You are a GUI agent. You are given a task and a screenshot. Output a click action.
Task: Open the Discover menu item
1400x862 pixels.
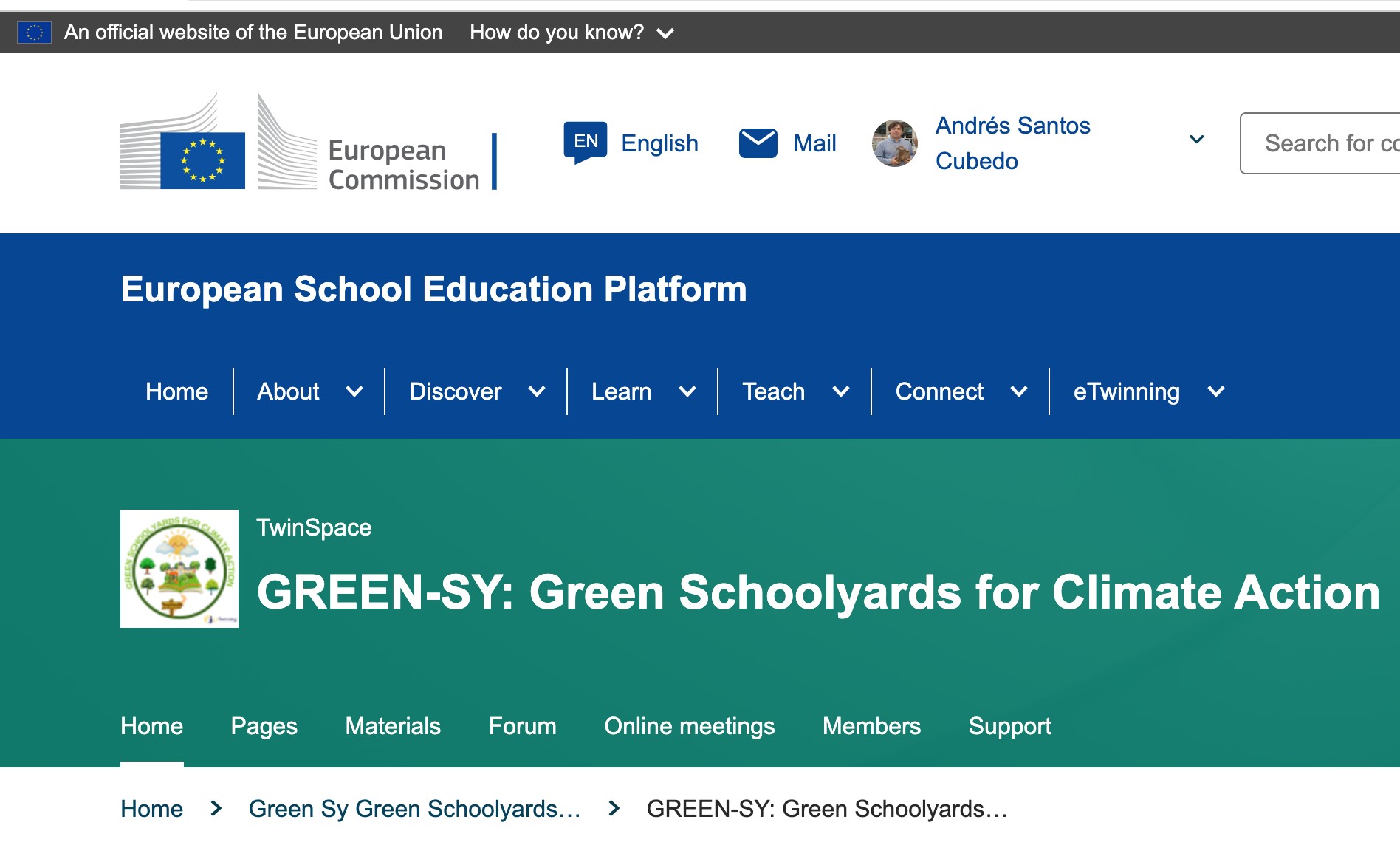pyautogui.click(x=456, y=391)
